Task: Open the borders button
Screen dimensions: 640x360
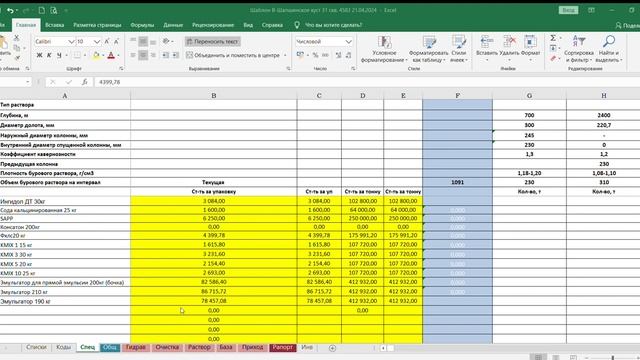Action: [77, 55]
